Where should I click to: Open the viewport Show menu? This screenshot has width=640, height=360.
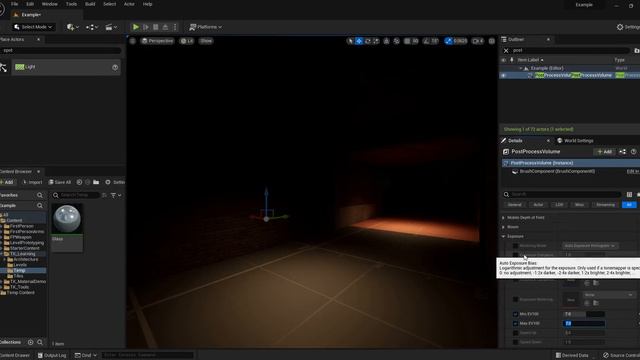pyautogui.click(x=206, y=41)
